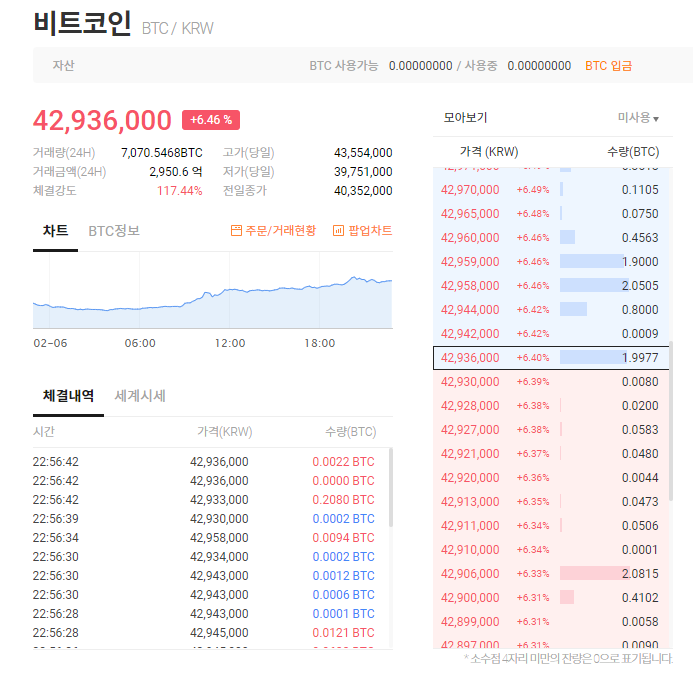The width and height of the screenshot is (693, 675).
Task: Click the 시간 column header
Action: click(44, 431)
